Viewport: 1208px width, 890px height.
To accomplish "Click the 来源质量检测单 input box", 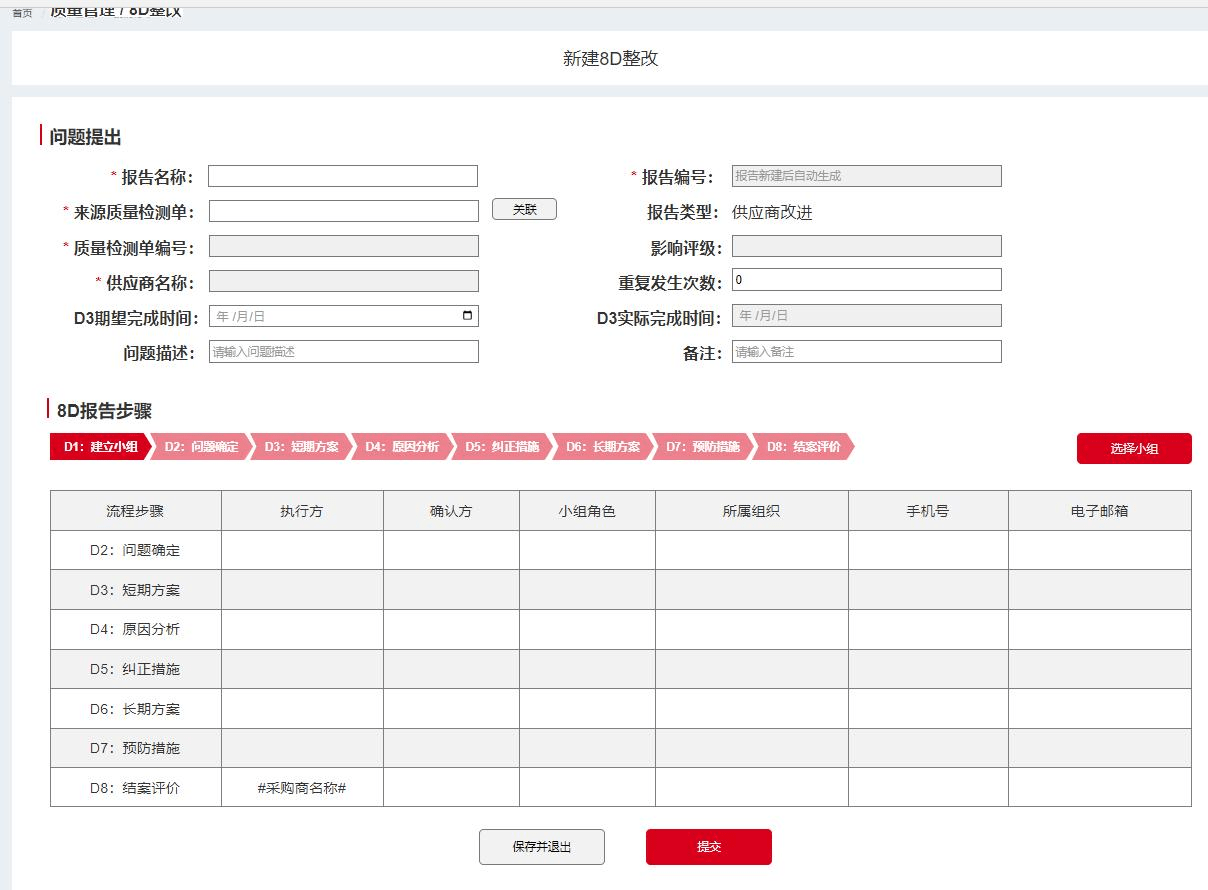I will [x=343, y=211].
